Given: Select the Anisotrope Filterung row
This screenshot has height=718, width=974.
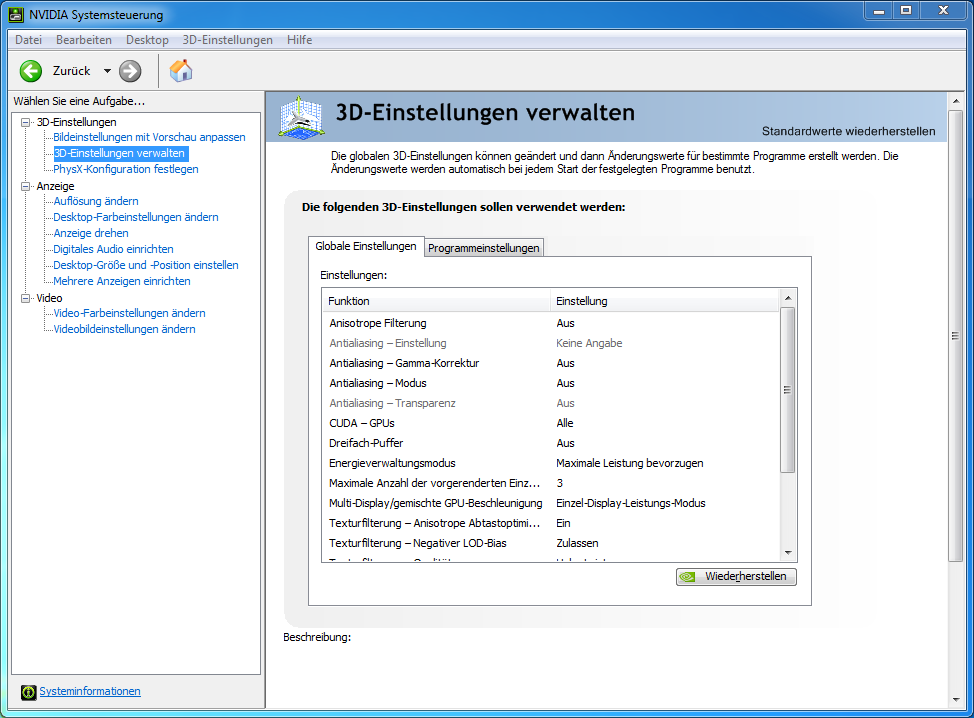Looking at the screenshot, I should (551, 323).
